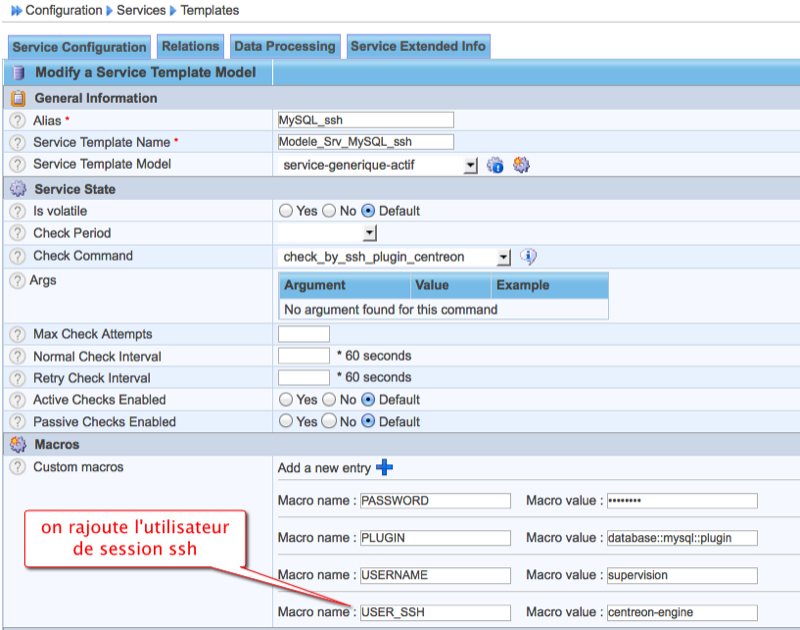Screen dimensions: 800x630
Task: Click help icon next to Alias
Action: (17, 120)
